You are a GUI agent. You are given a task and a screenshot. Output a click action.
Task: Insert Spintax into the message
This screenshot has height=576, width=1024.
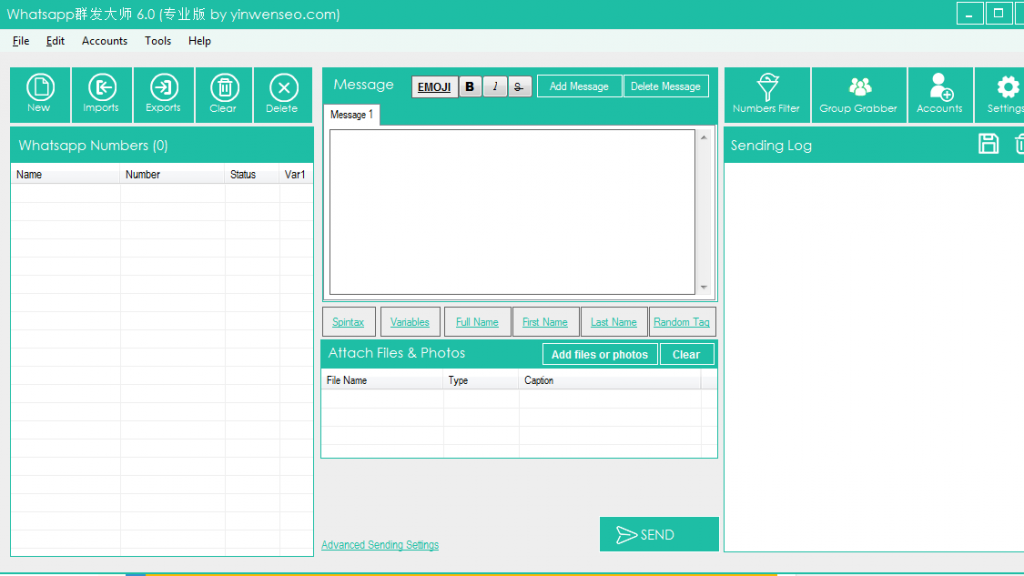tap(349, 322)
